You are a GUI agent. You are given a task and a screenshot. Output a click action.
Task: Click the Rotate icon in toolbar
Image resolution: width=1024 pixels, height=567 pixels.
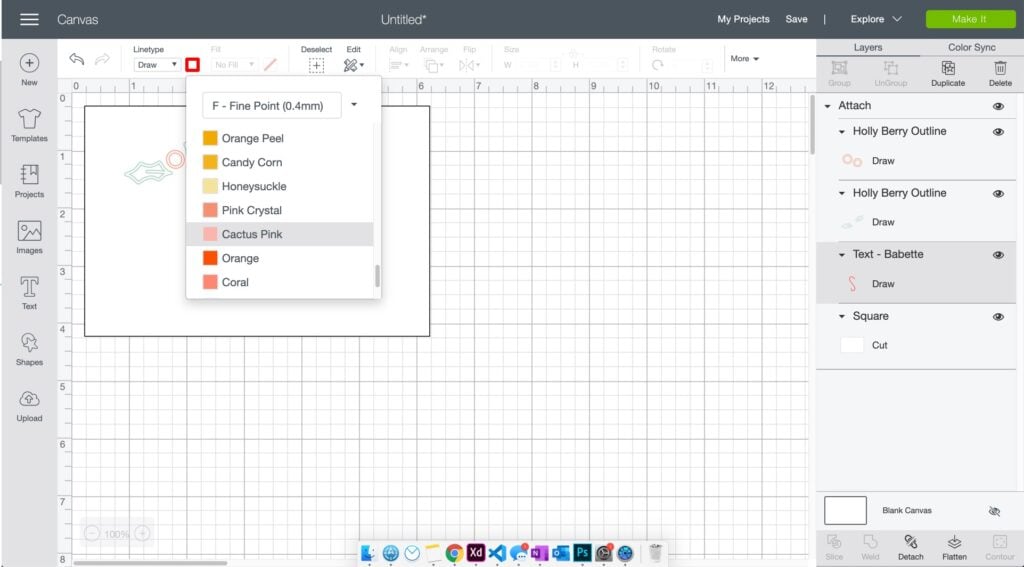pos(658,65)
